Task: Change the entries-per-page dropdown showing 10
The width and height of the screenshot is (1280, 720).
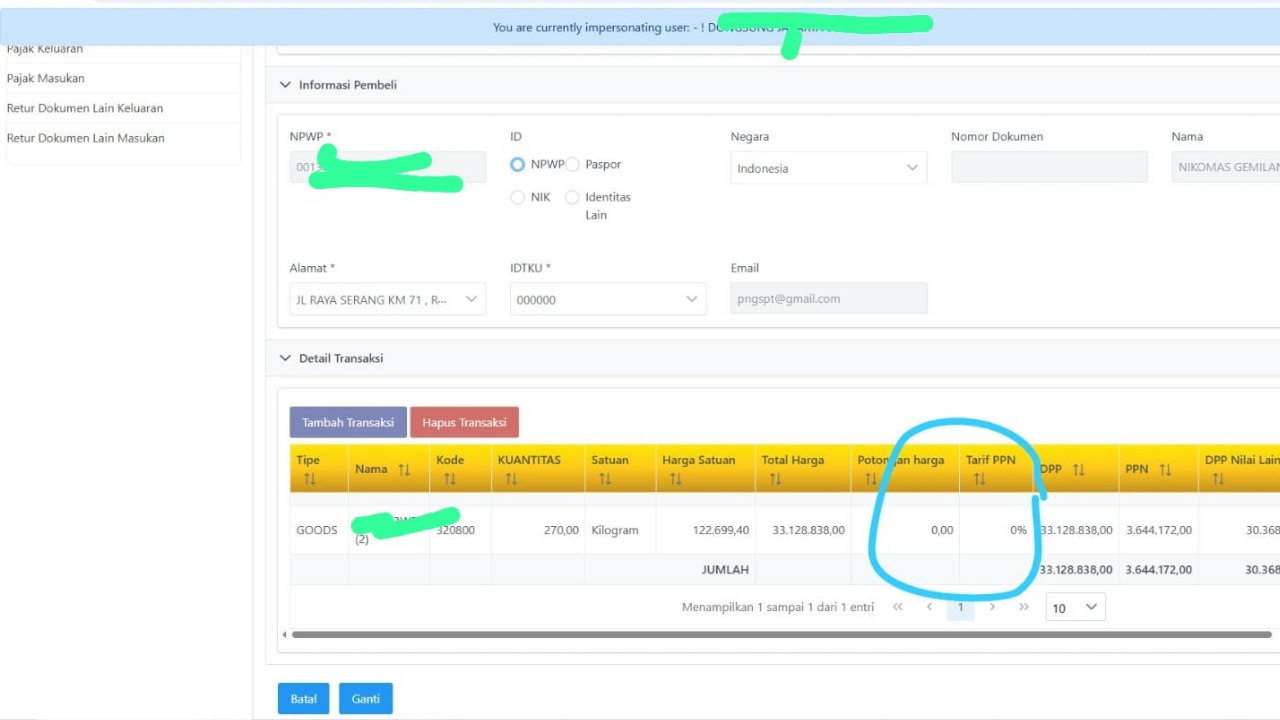Action: click(1075, 607)
